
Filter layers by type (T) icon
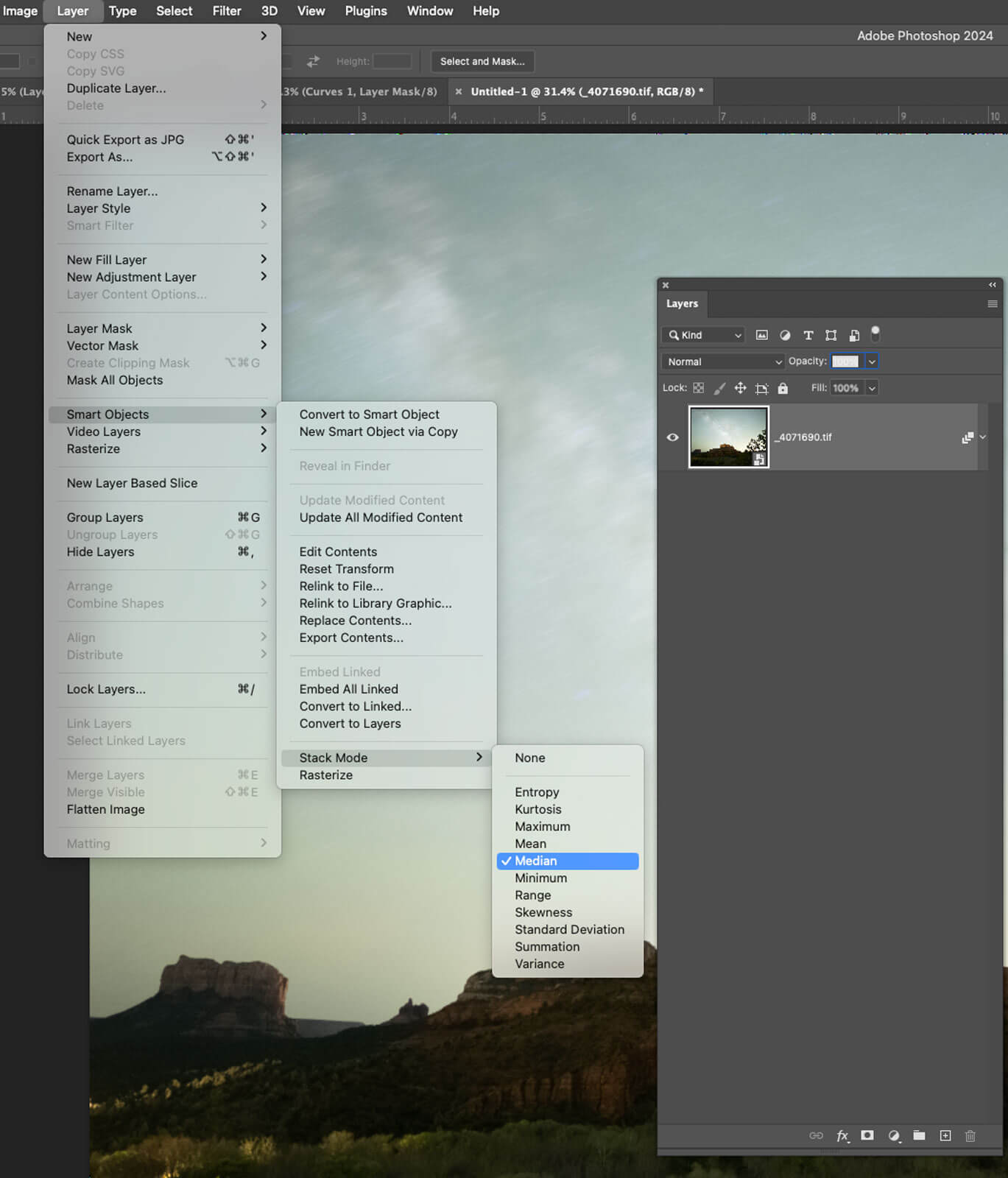808,335
